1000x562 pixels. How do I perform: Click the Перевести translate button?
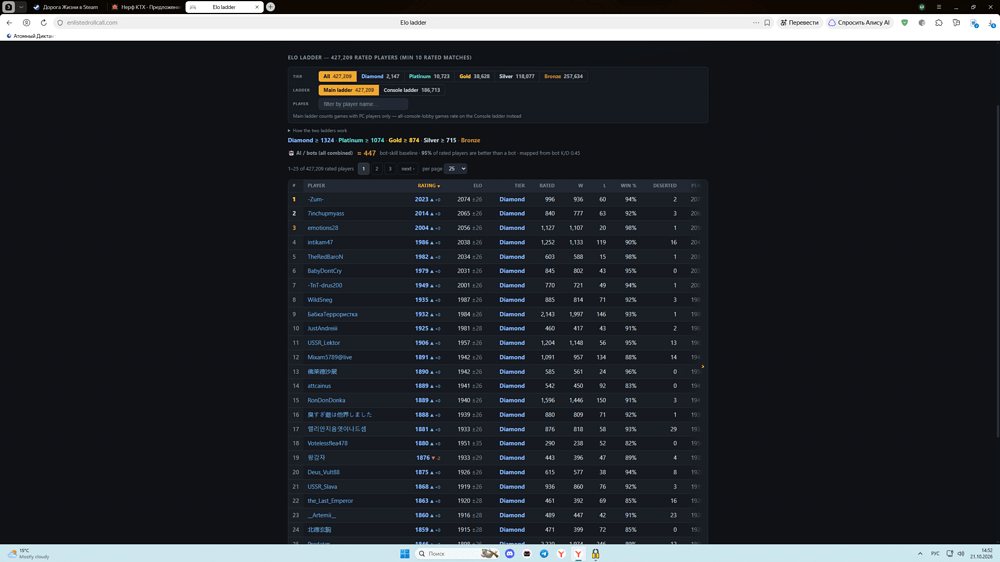coord(799,22)
